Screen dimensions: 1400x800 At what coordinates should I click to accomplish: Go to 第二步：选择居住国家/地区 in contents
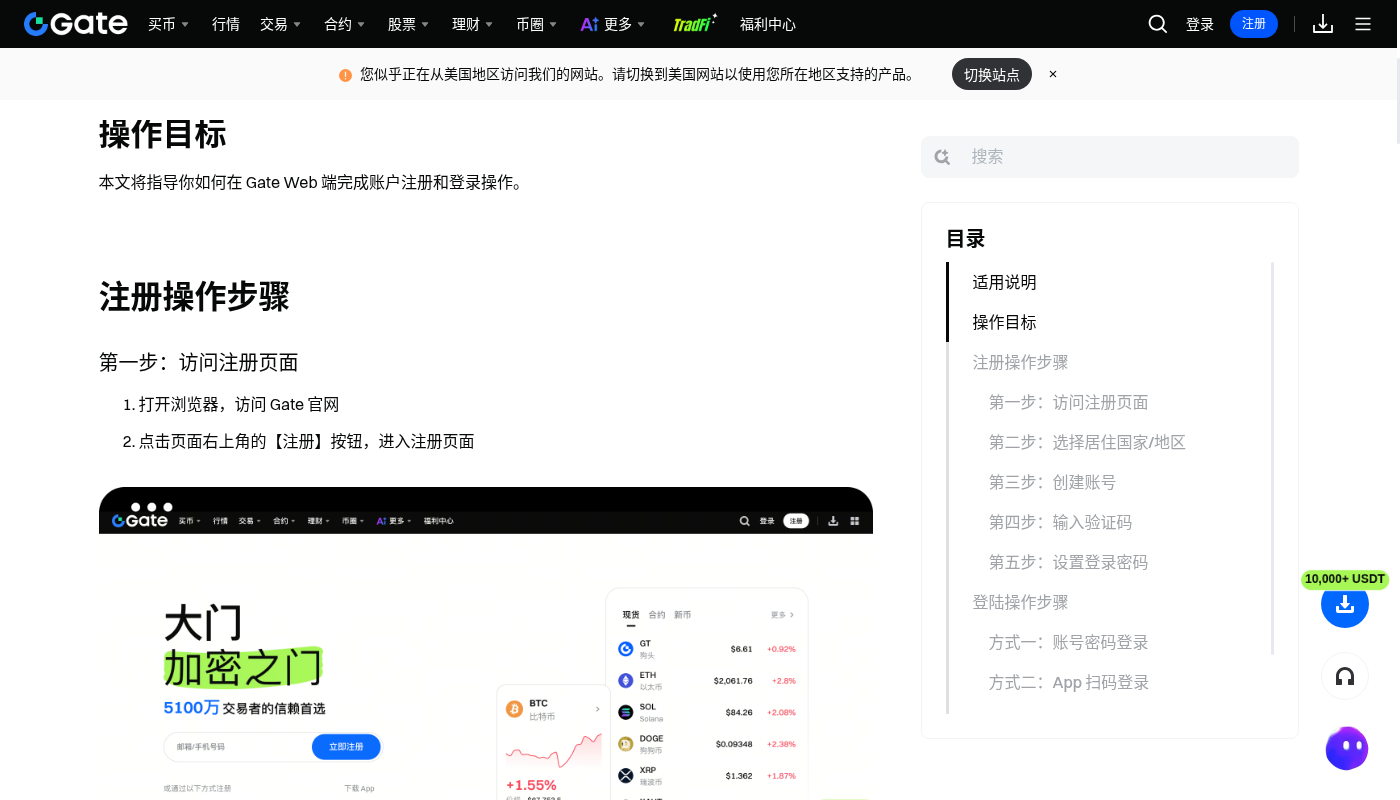click(x=1087, y=442)
